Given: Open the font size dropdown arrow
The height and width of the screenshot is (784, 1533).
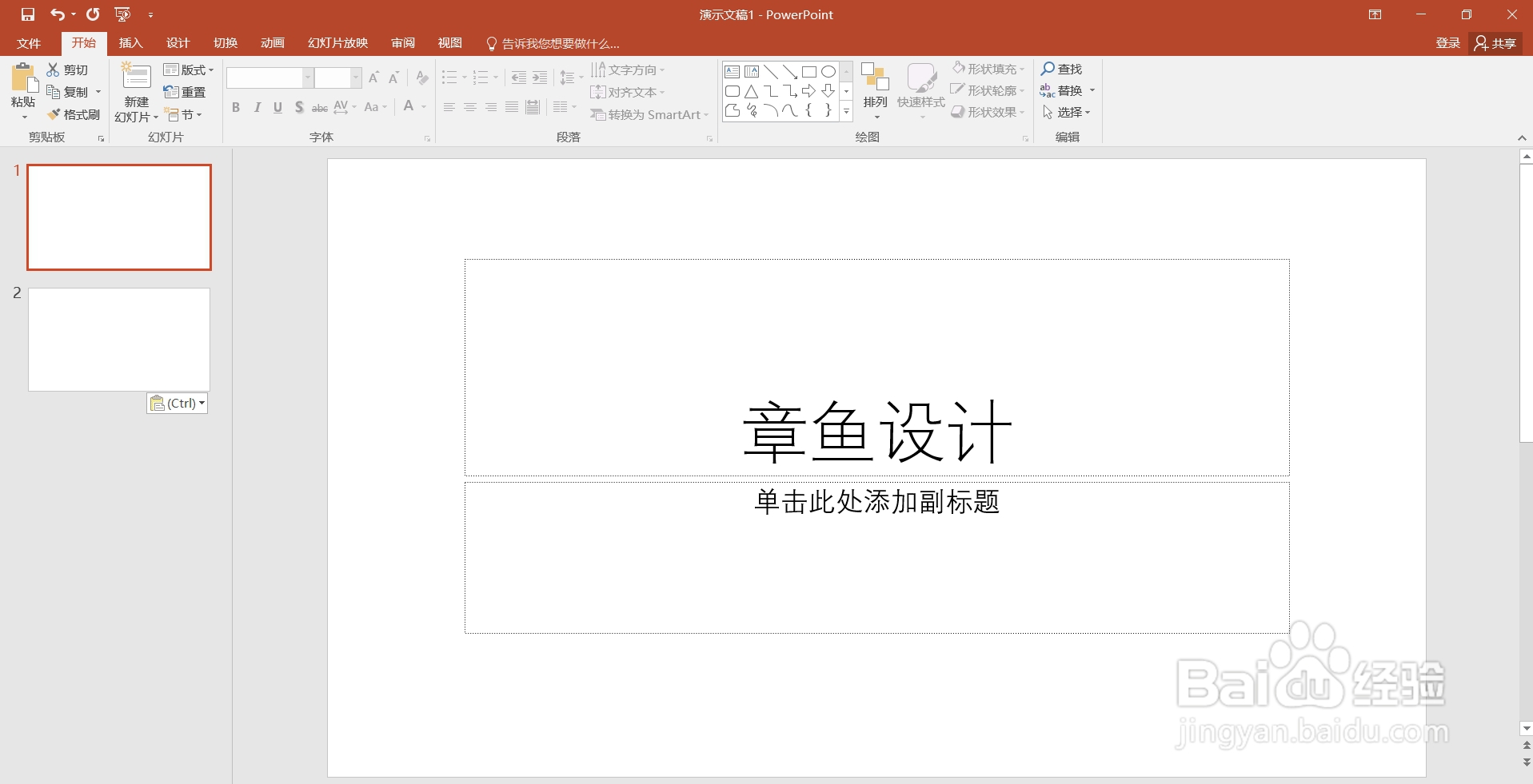Looking at the screenshot, I should click(x=356, y=78).
